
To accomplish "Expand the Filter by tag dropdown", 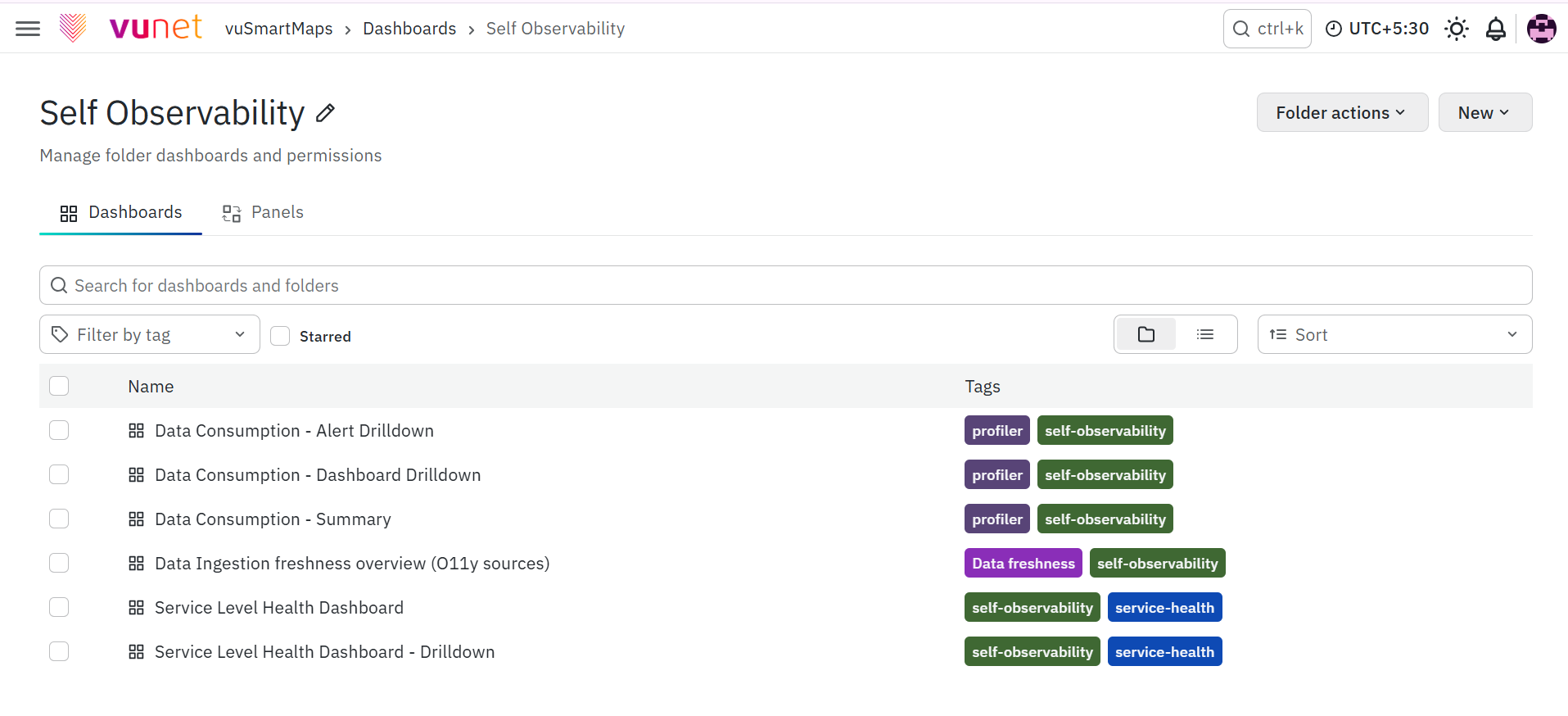I will click(x=150, y=334).
